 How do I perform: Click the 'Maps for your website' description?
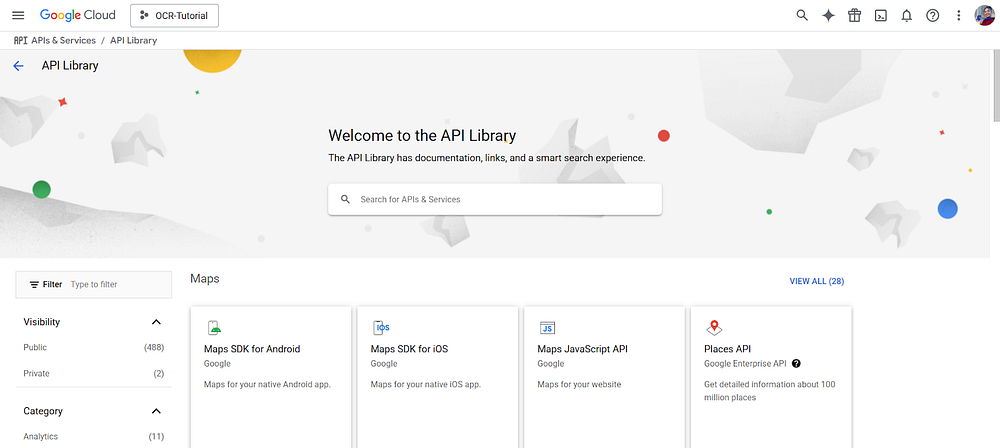pyautogui.click(x=579, y=385)
